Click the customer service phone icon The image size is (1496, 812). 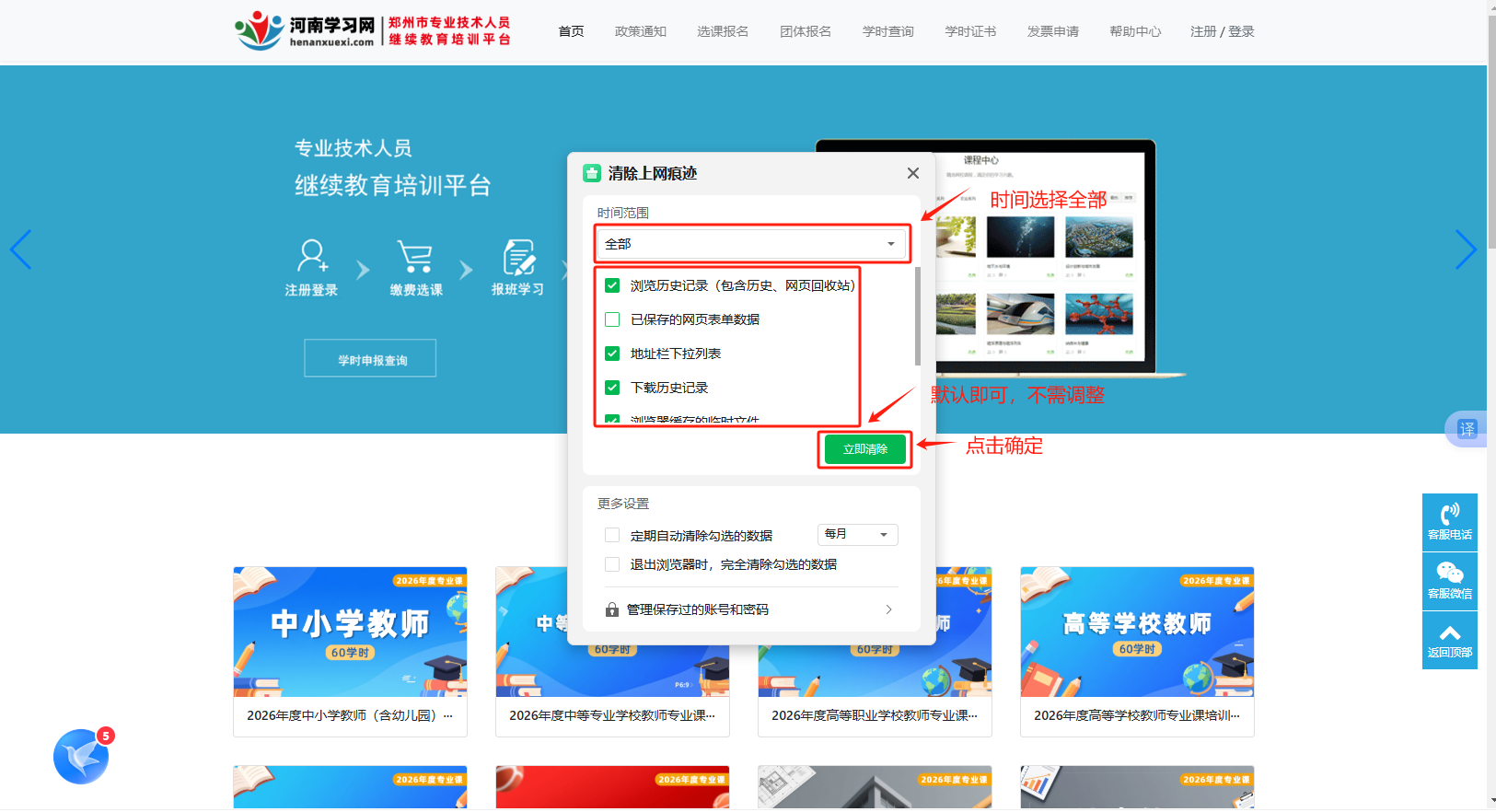1449,521
